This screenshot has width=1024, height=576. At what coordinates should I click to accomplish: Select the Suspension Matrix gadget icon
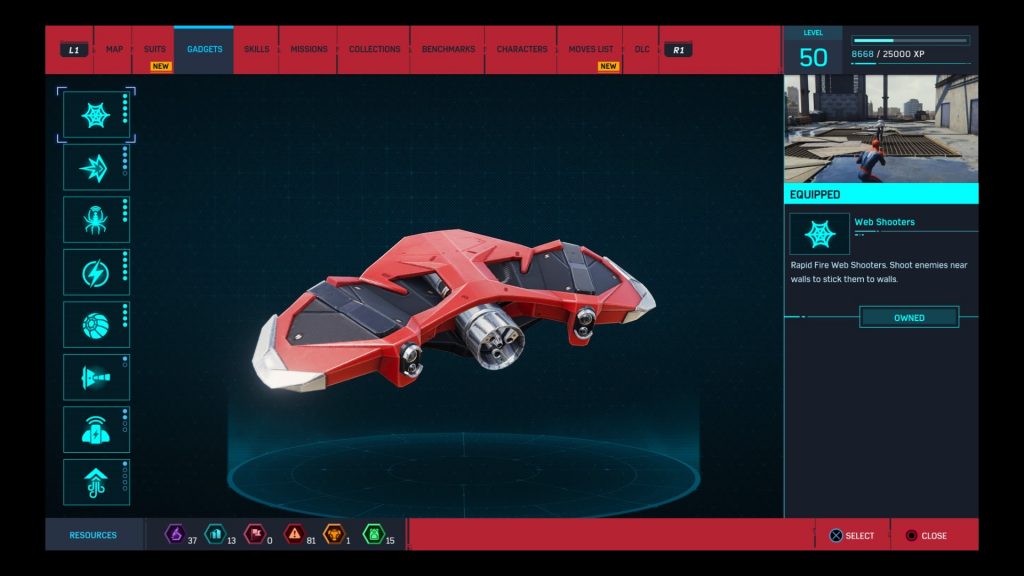pyautogui.click(x=96, y=483)
